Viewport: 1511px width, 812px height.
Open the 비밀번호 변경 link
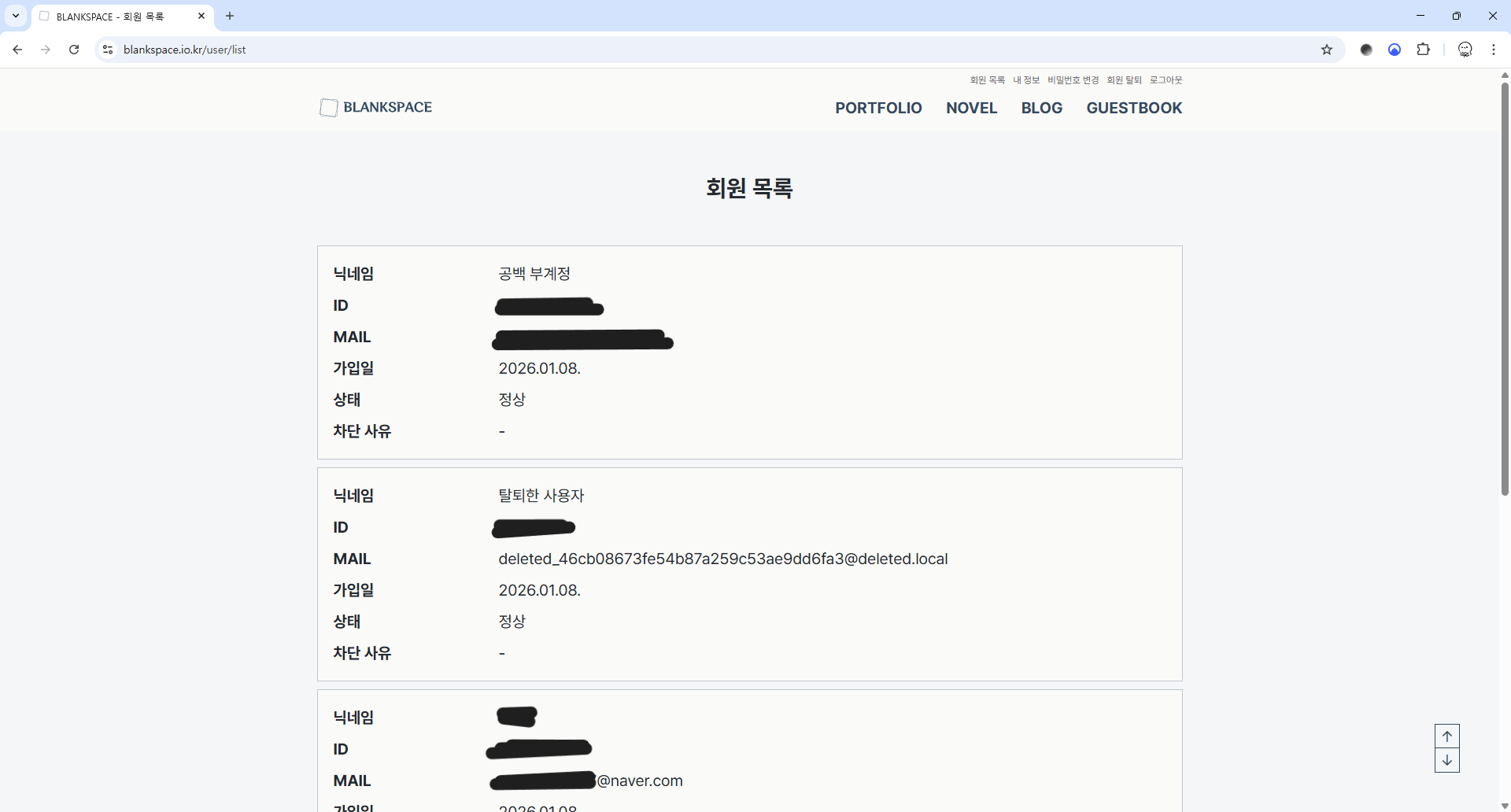pos(1073,80)
